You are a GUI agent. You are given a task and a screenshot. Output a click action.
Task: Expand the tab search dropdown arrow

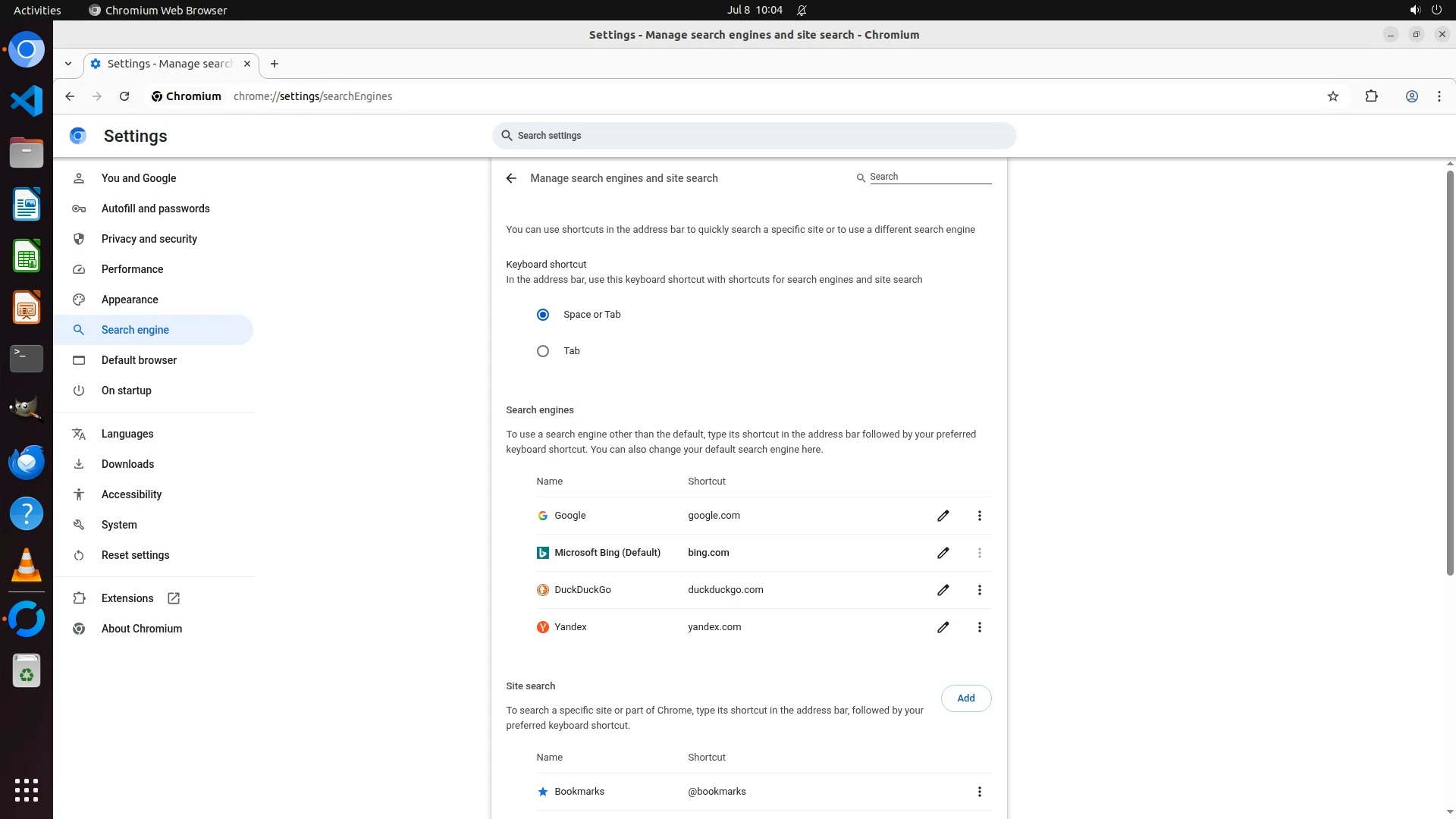pos(68,64)
